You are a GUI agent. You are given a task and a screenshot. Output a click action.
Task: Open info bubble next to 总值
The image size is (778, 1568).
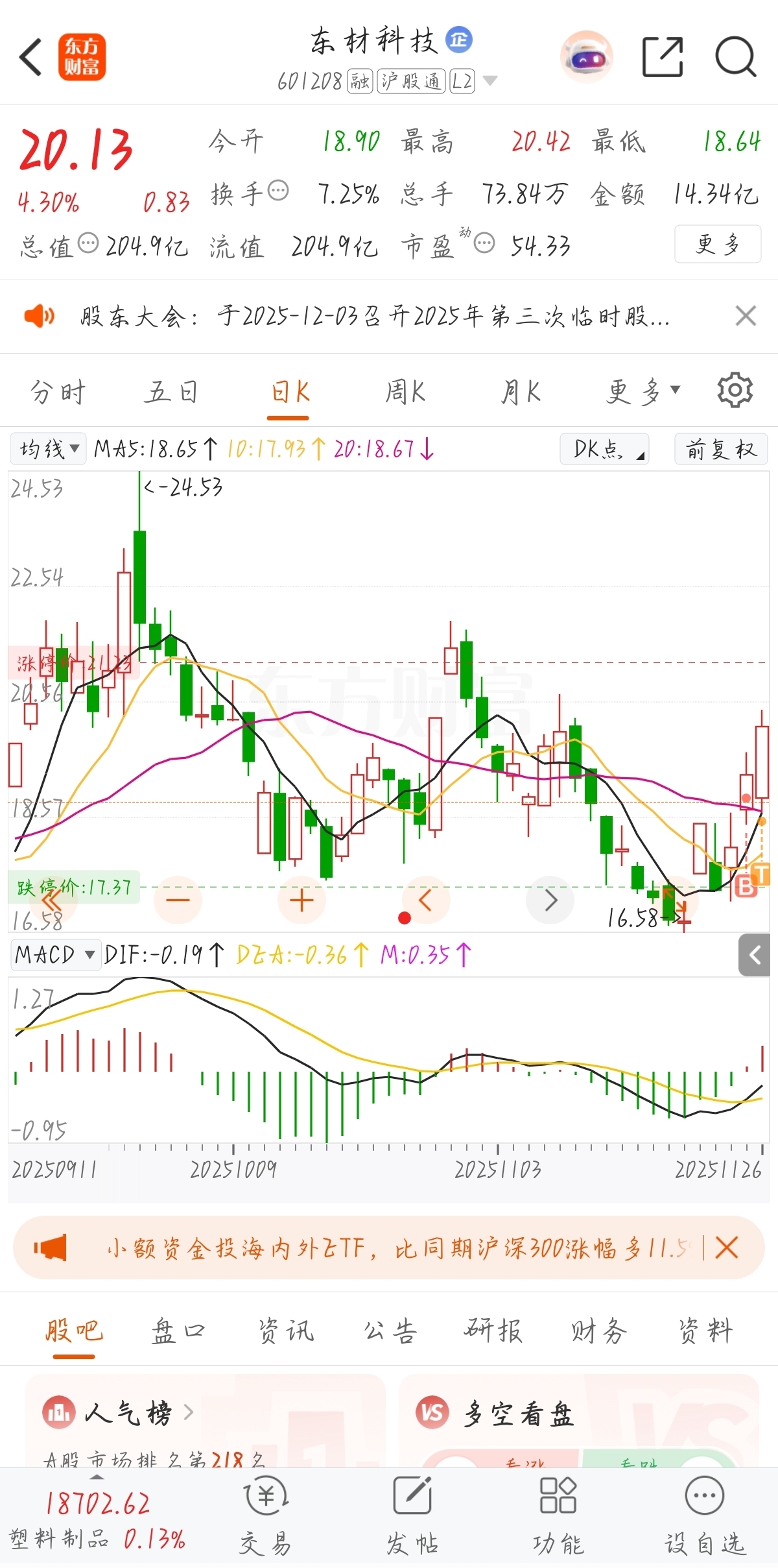[88, 244]
